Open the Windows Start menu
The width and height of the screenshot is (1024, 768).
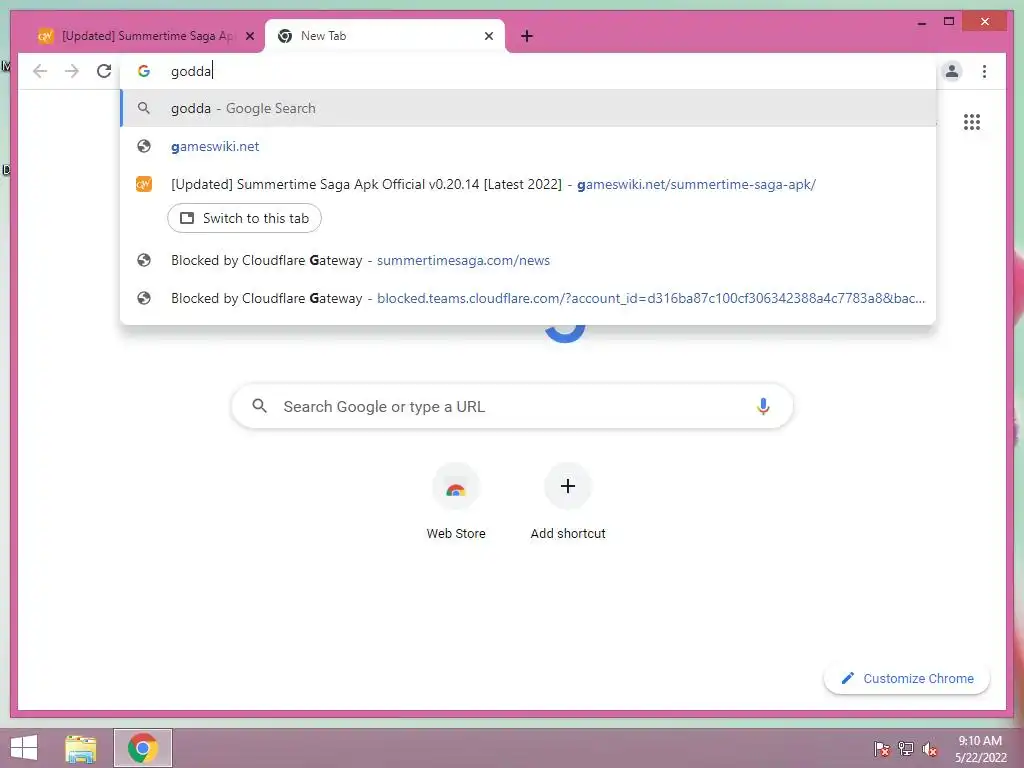24,748
